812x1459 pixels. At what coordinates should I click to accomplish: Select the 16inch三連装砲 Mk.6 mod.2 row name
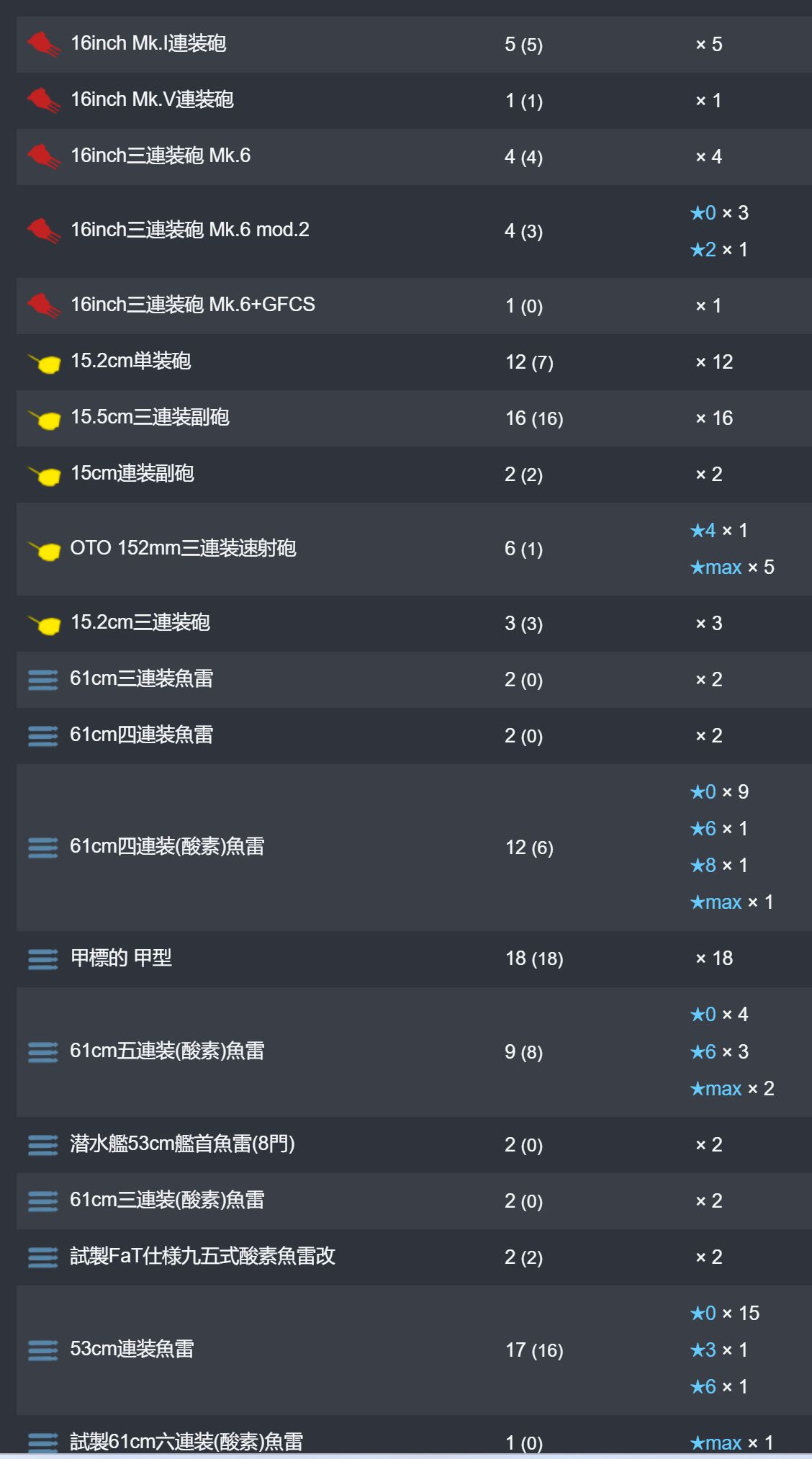[190, 230]
